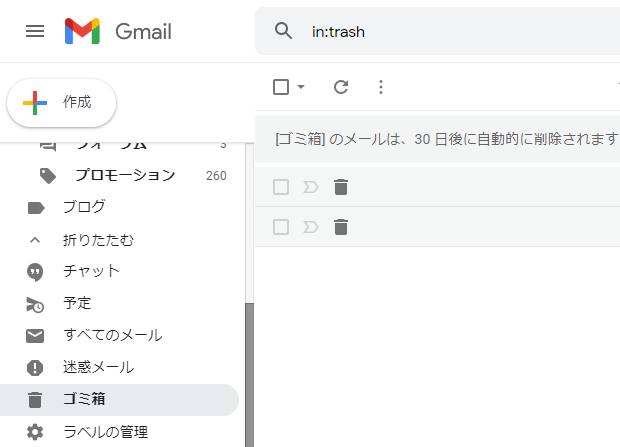This screenshot has width=620, height=447.
Task: Click the search magnifier icon
Action: coord(284,31)
